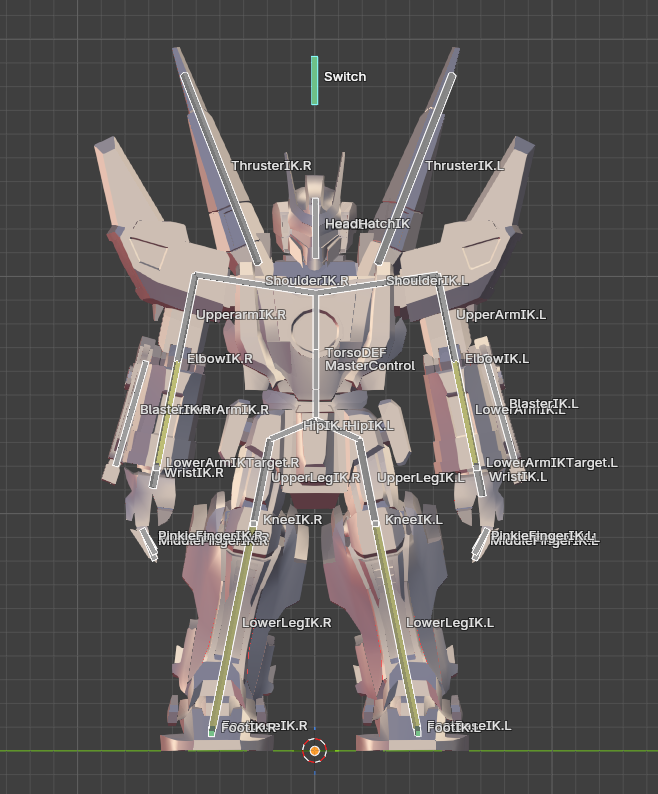The height and width of the screenshot is (794, 658).
Task: Click the ShoulderIK.R label
Action: [307, 281]
